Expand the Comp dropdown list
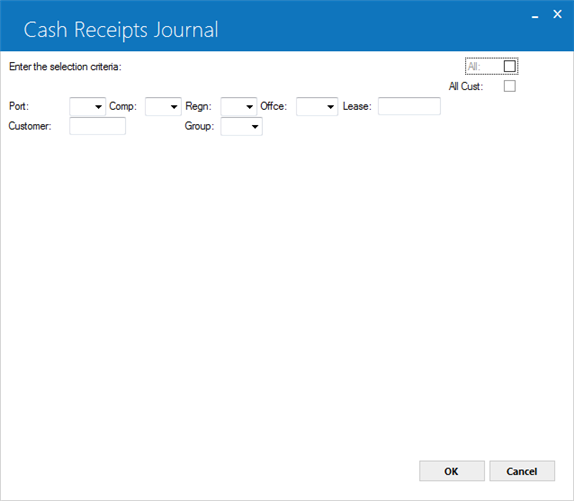Viewport: 574px width, 501px height. [163, 106]
